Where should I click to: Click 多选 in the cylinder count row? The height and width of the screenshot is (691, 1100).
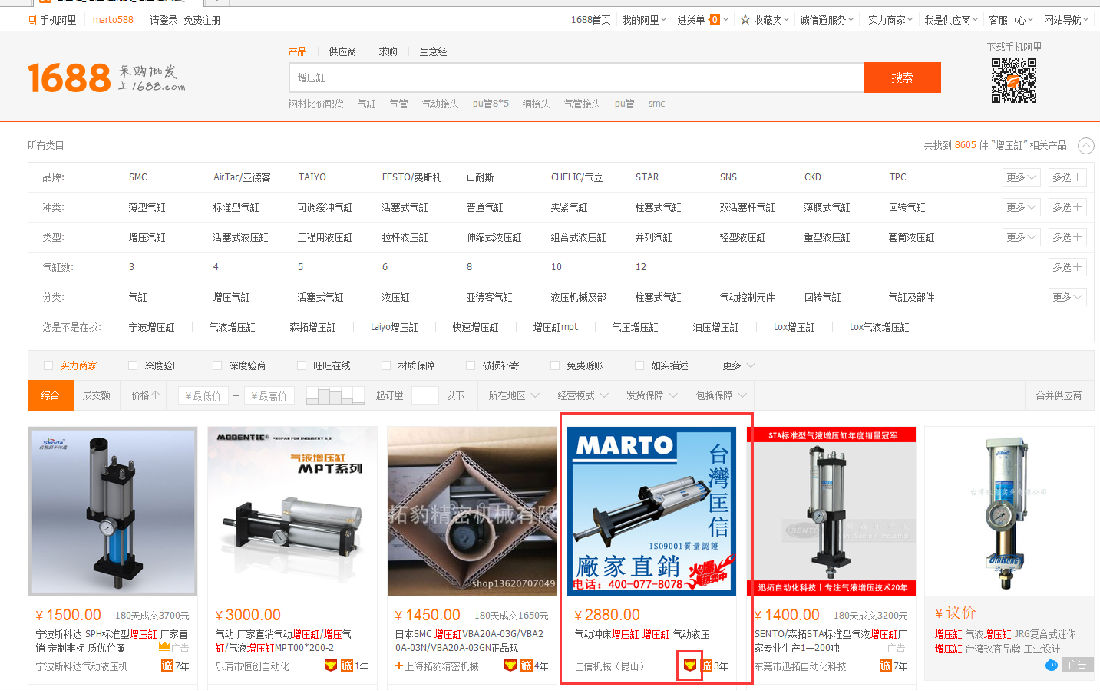coord(1066,267)
